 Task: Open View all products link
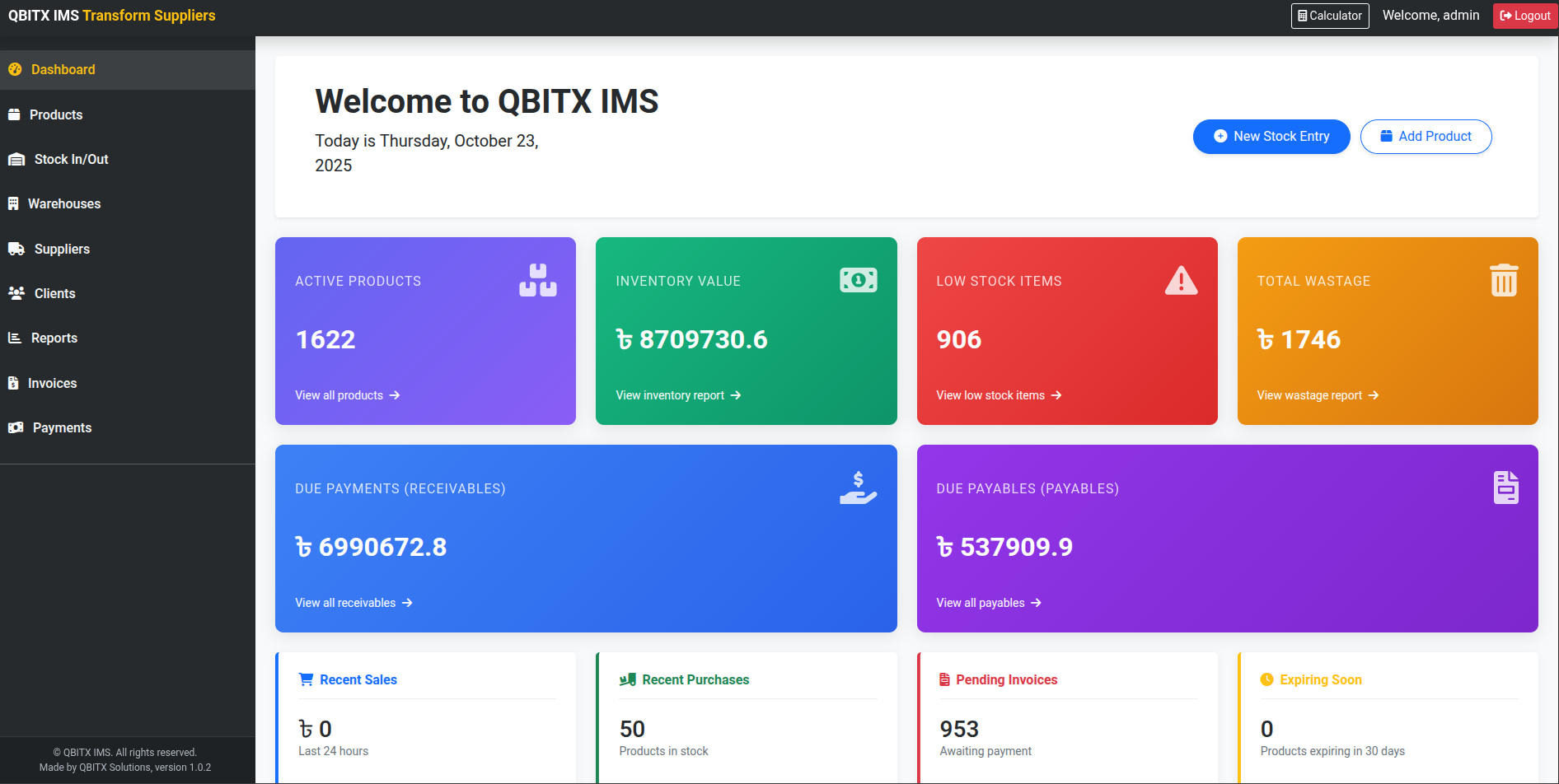click(x=347, y=395)
